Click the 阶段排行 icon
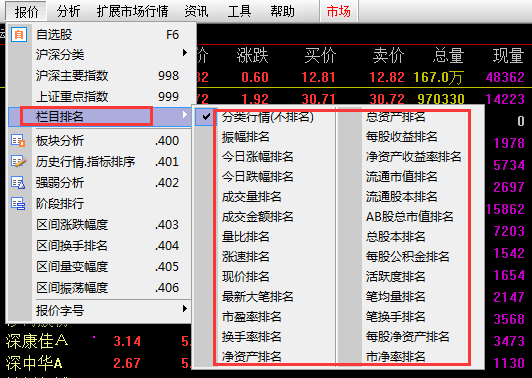 click(18, 204)
